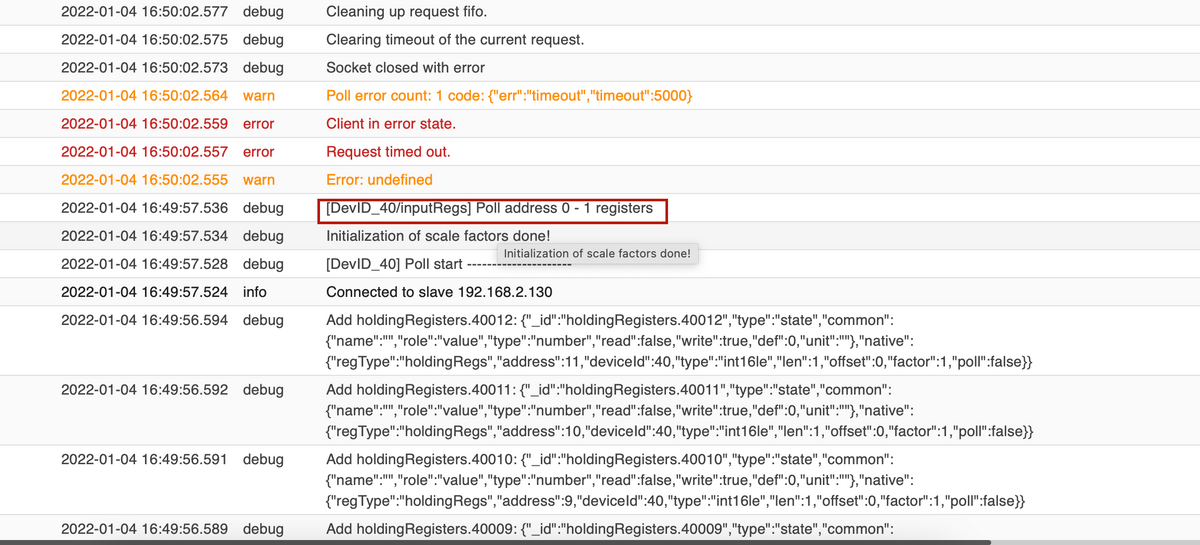Select the "Clearing timeout of the current request." entry

click(455, 40)
